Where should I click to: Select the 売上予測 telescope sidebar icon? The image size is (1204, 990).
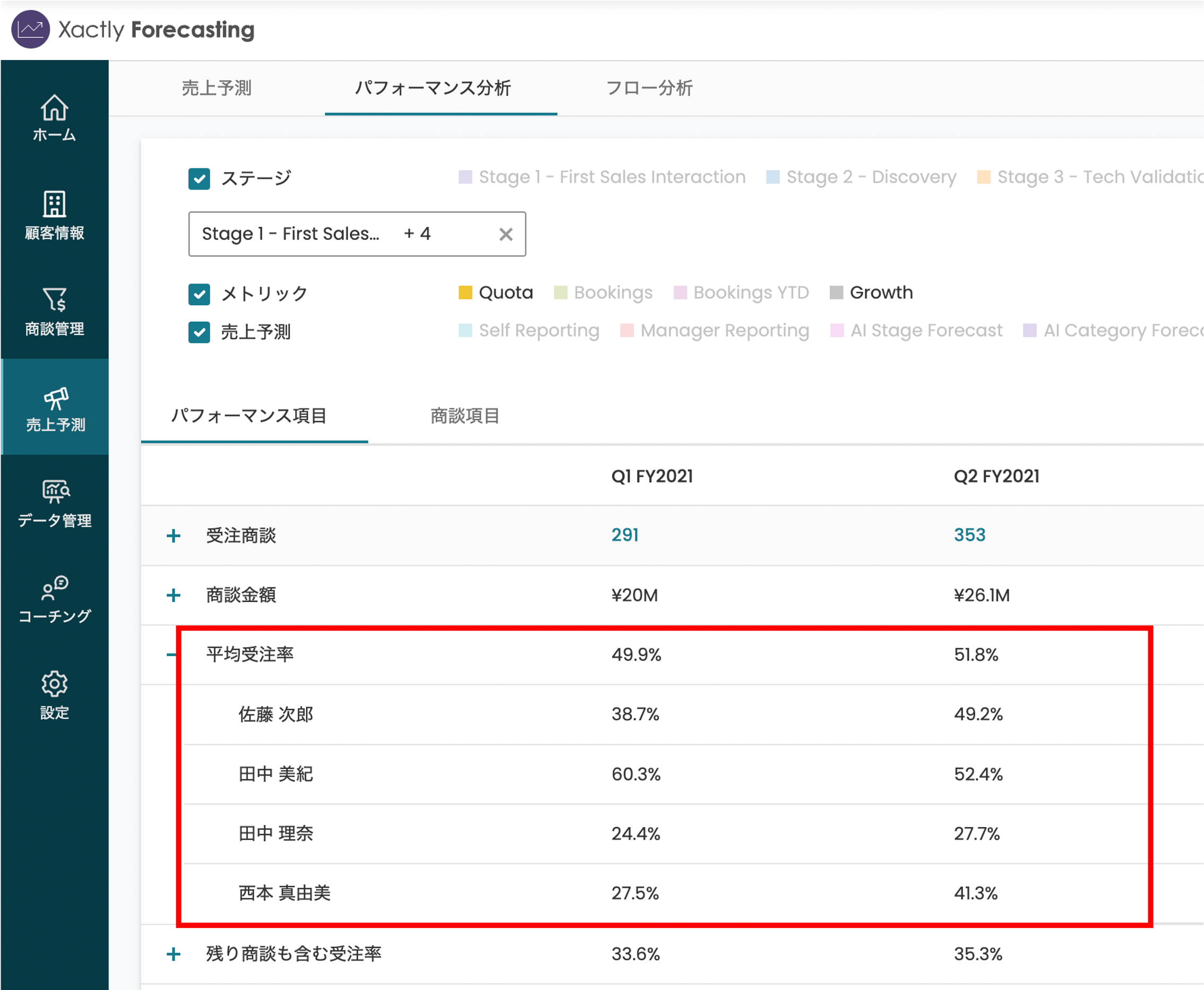click(54, 405)
